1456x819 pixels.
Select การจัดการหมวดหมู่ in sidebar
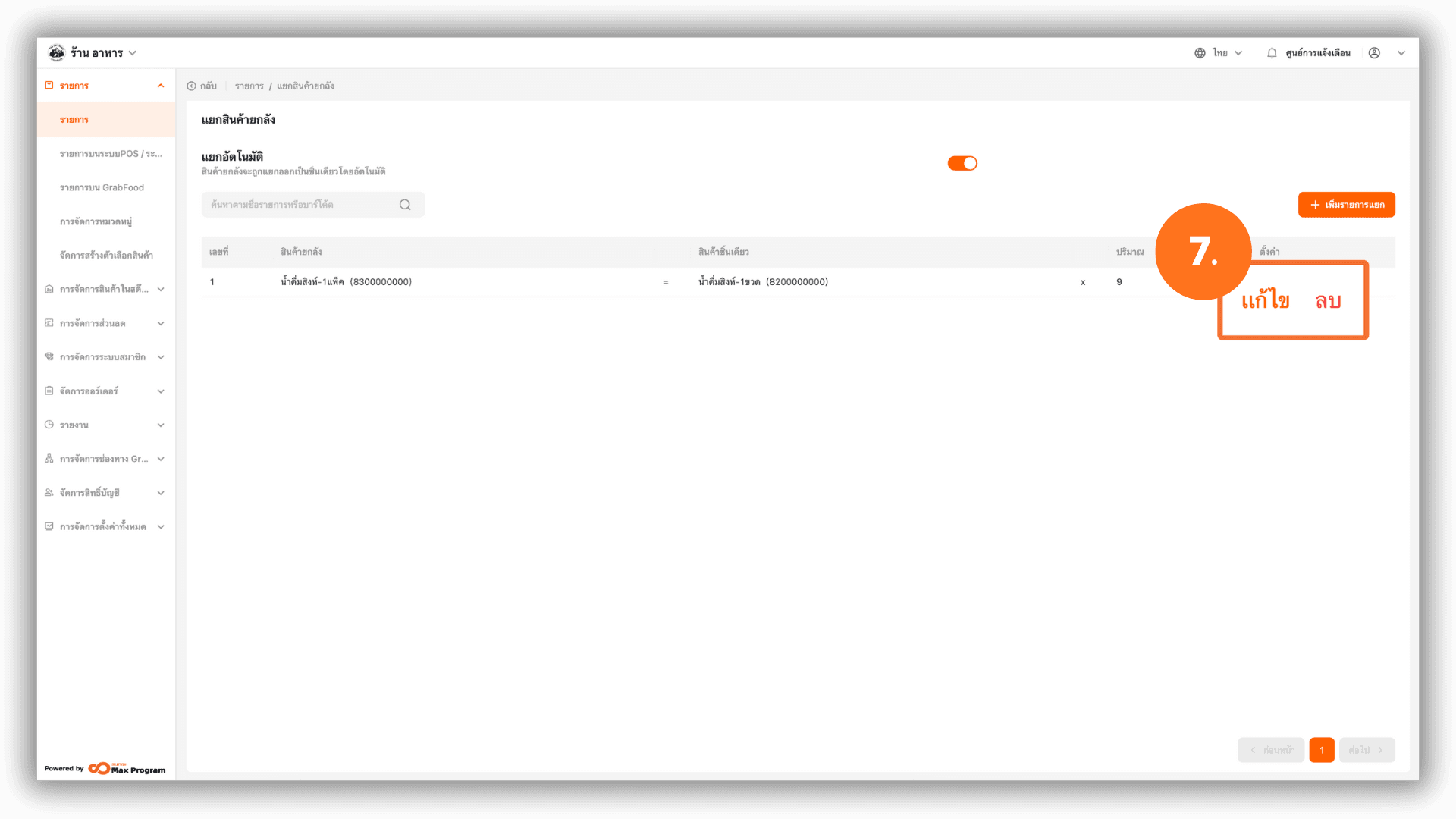coord(96,221)
